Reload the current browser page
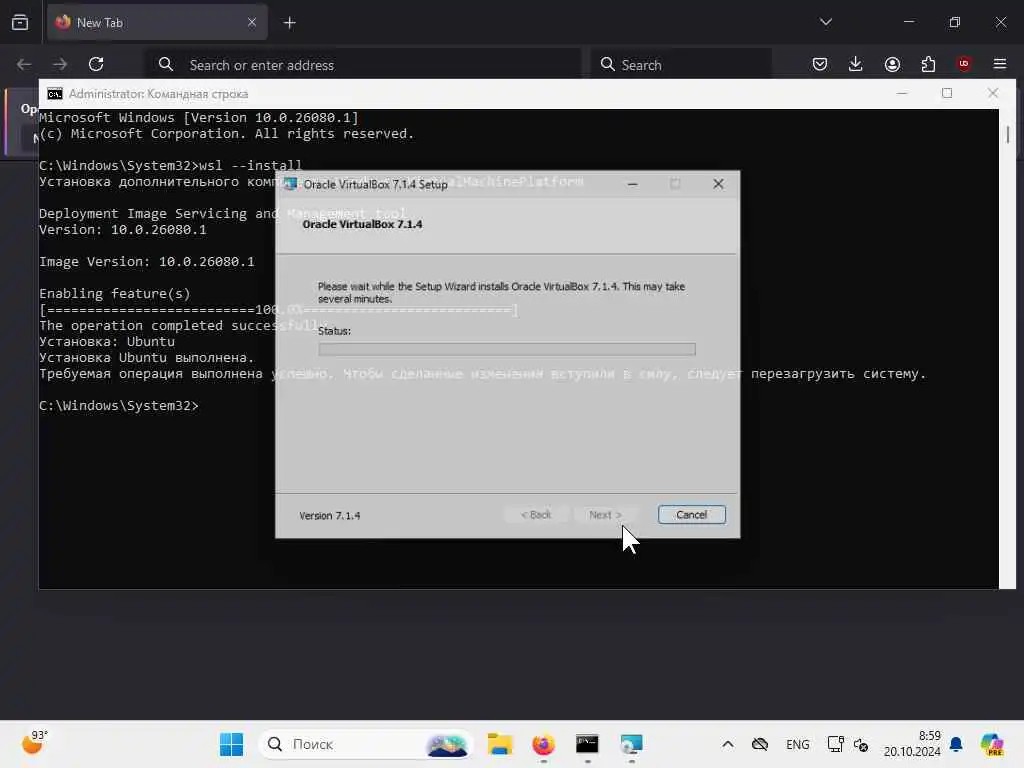The image size is (1024, 768). 96,64
